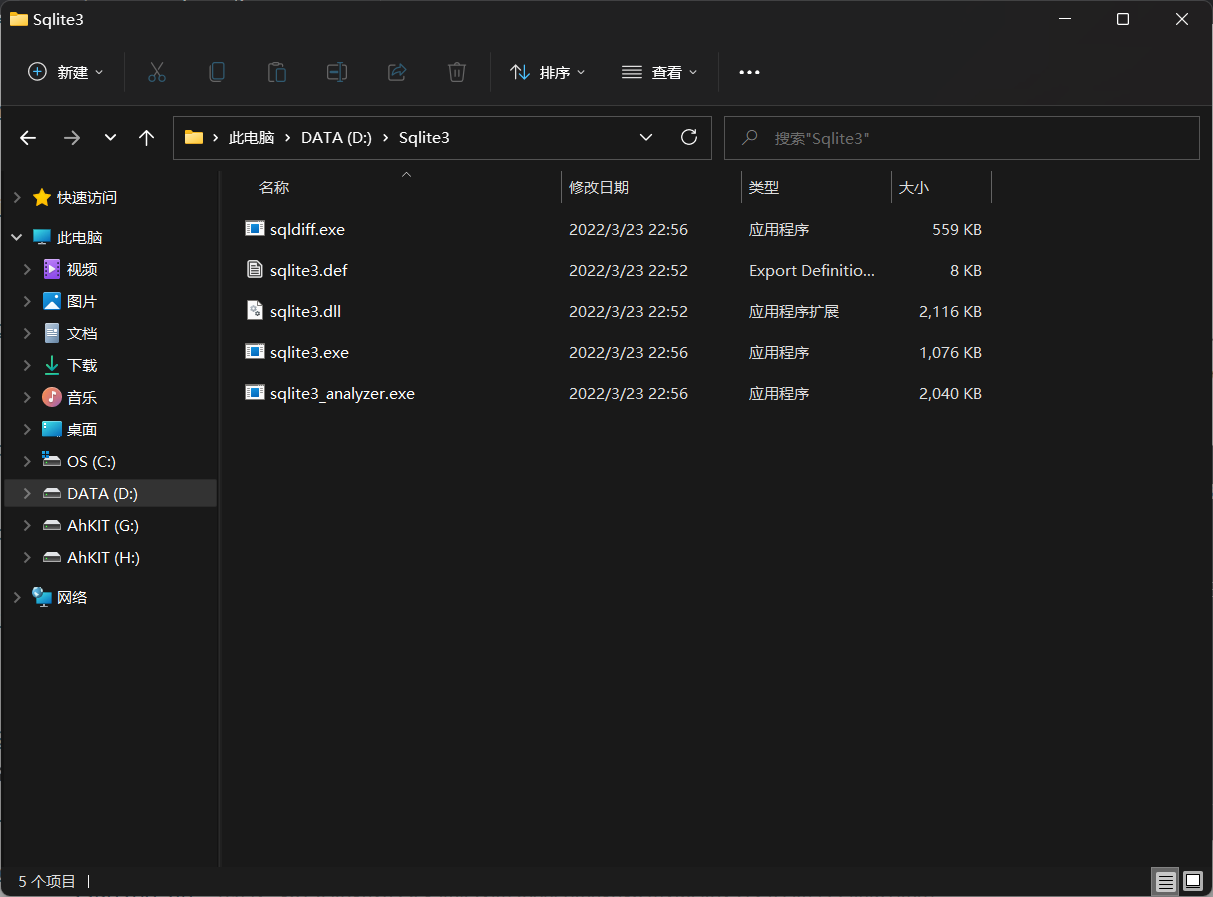Select file name sqlite3.dll
This screenshot has width=1213, height=897.
tap(305, 312)
